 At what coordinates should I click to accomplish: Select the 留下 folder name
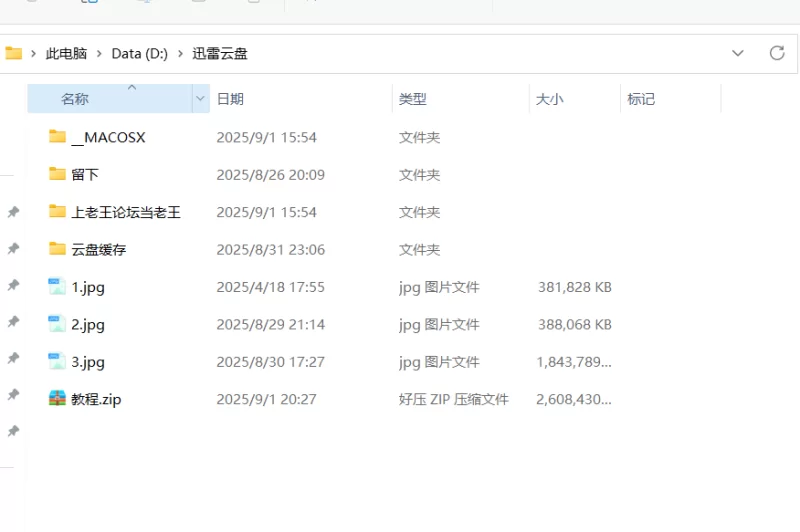click(x=85, y=175)
